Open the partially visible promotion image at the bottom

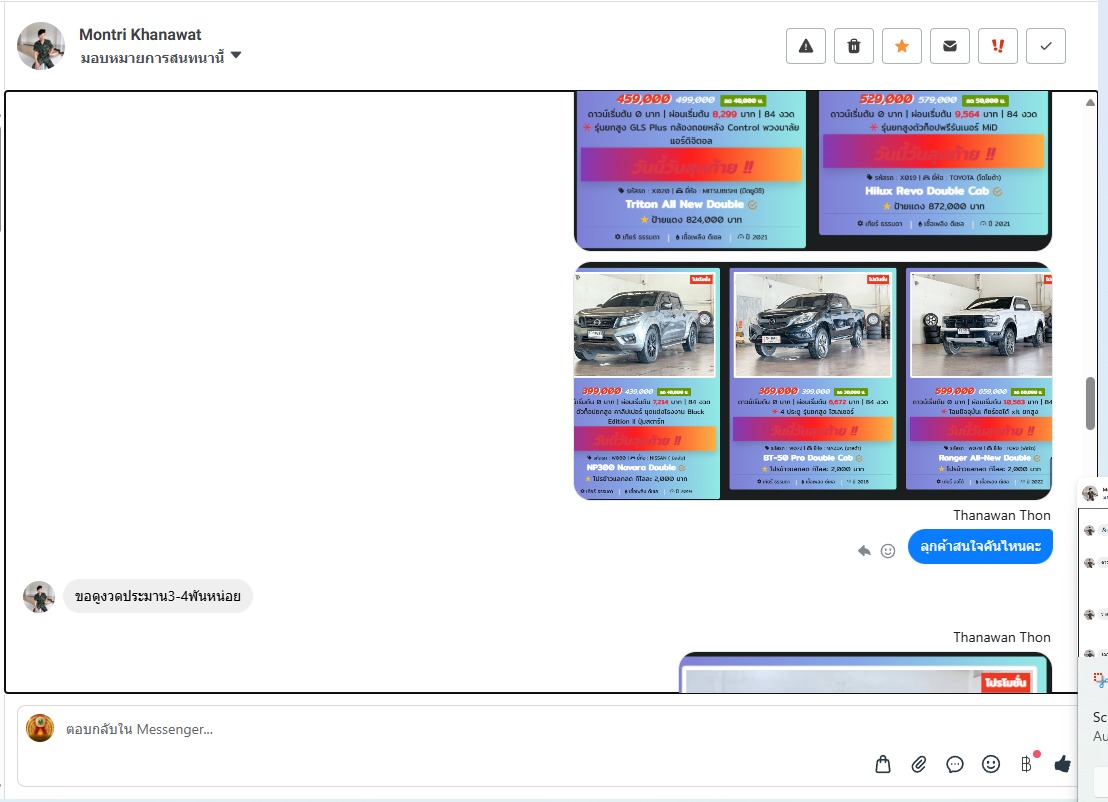point(865,672)
